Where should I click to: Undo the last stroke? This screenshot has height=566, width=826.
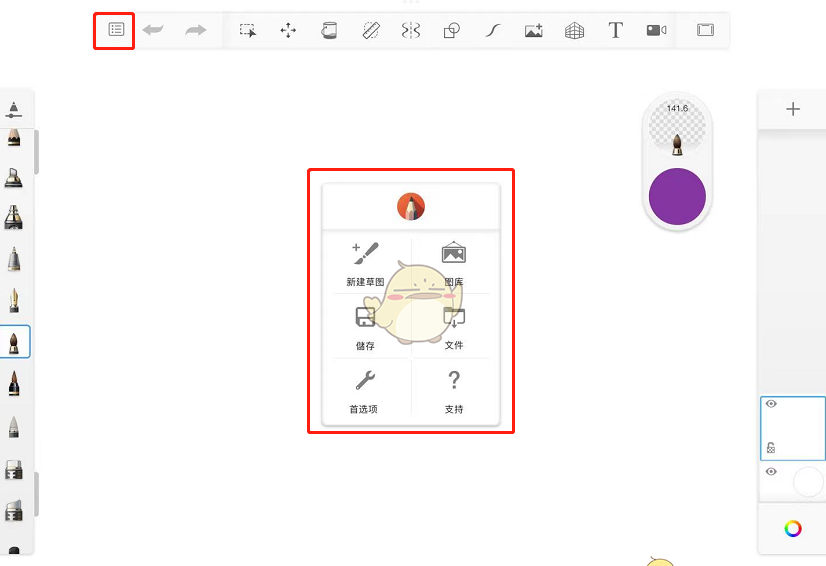point(153,30)
